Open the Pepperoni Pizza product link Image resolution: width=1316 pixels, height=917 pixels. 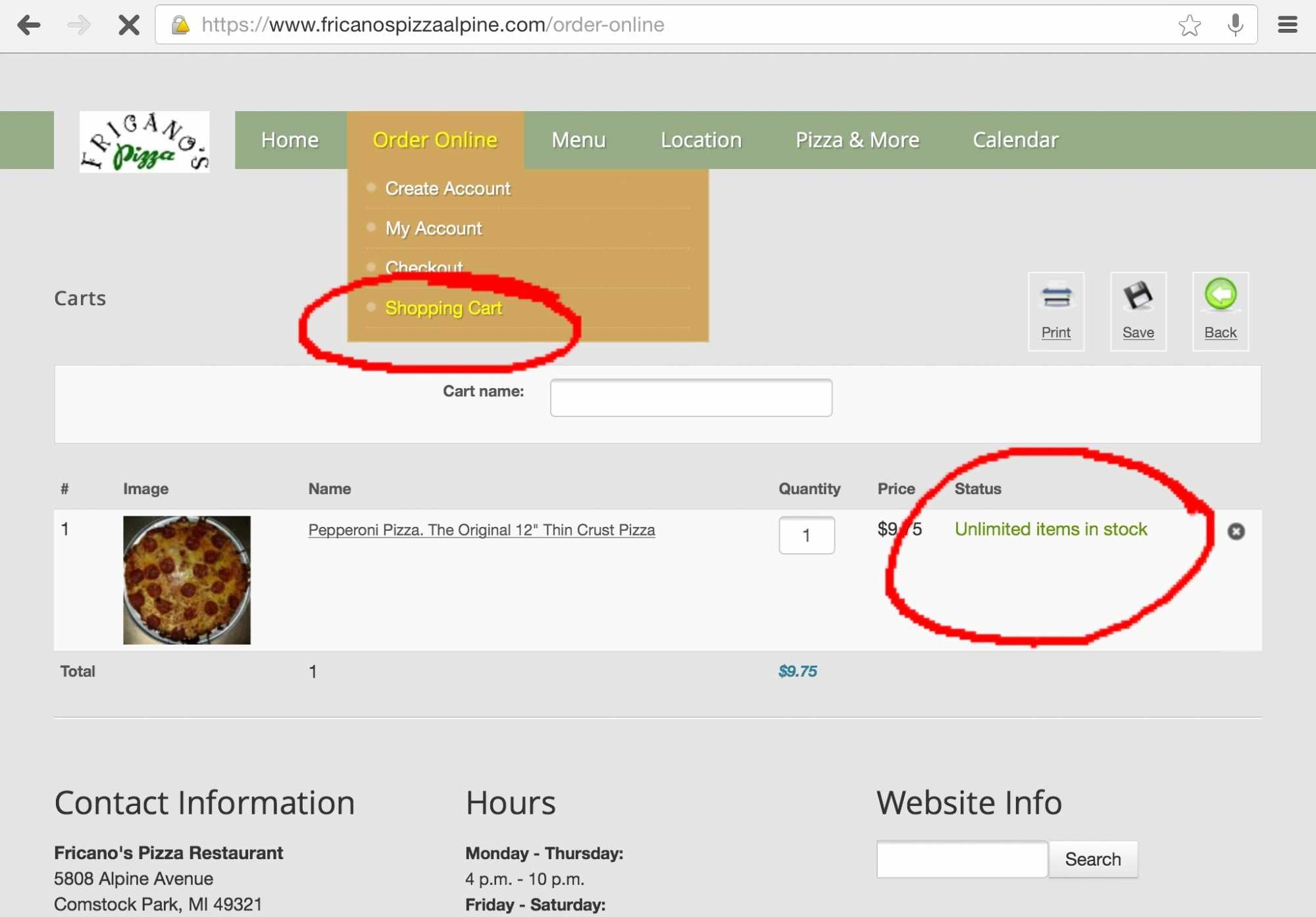481,530
